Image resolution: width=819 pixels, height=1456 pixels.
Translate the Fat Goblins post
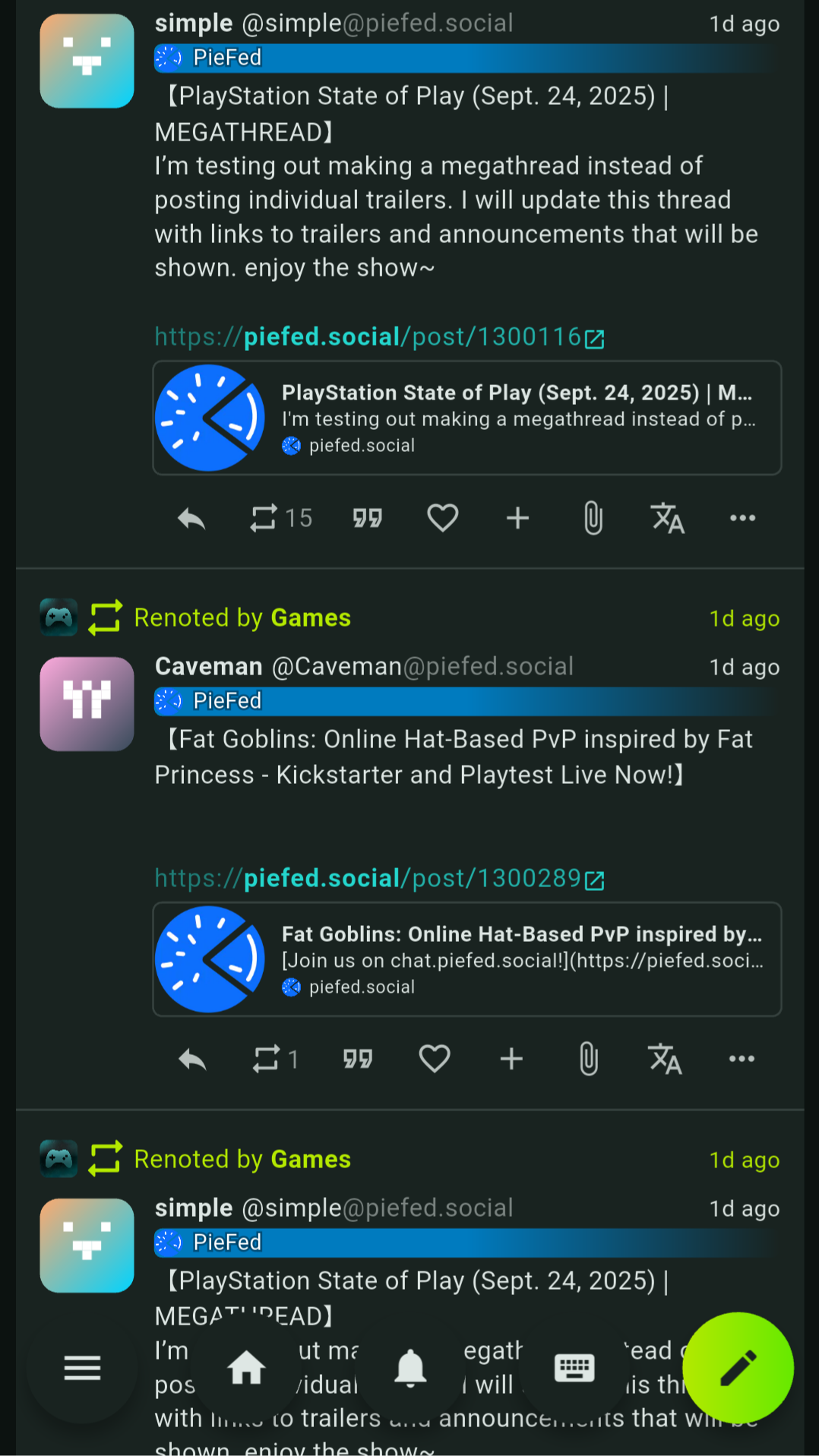(x=665, y=1059)
